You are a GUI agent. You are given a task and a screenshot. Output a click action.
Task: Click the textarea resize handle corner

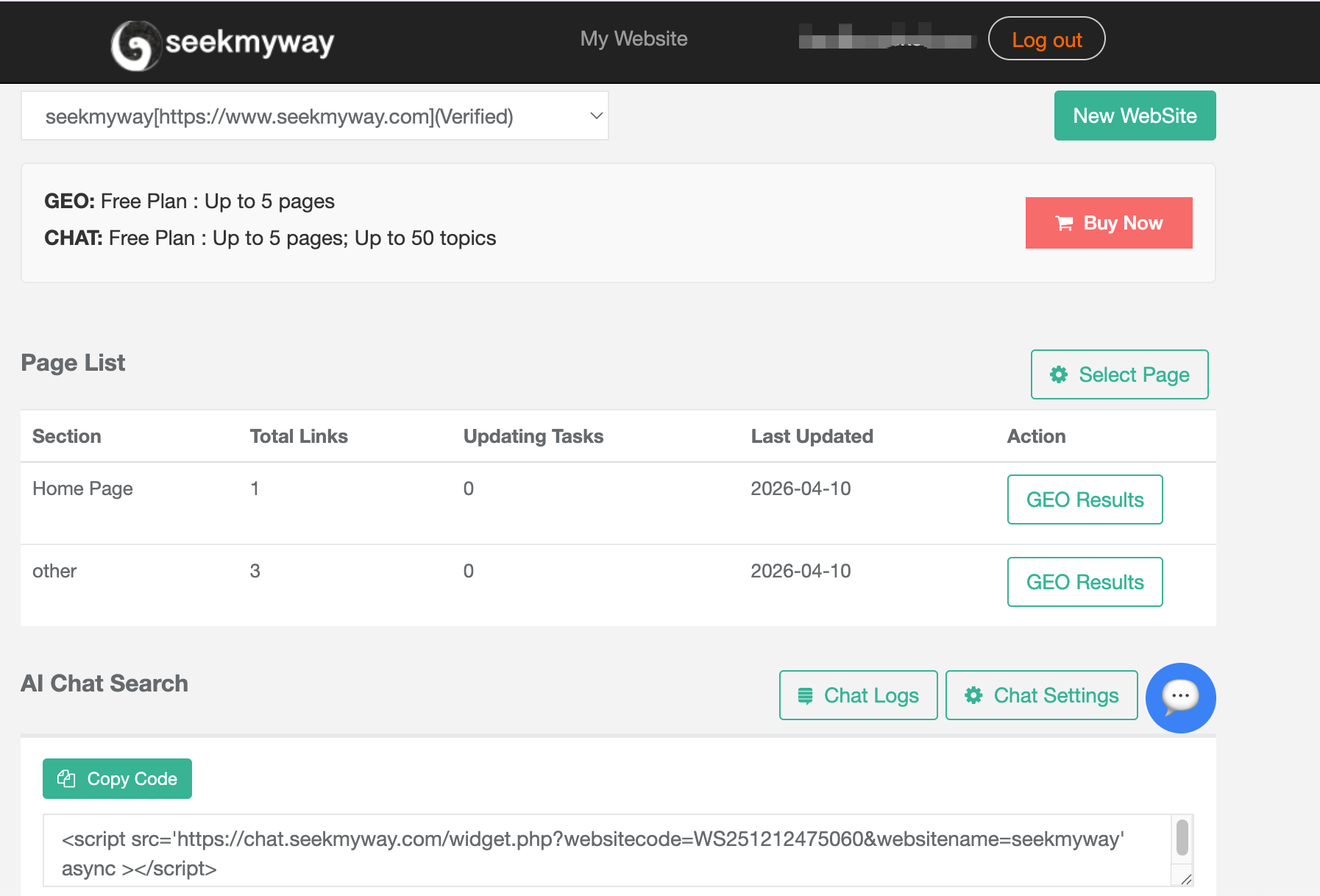pyautogui.click(x=1185, y=879)
